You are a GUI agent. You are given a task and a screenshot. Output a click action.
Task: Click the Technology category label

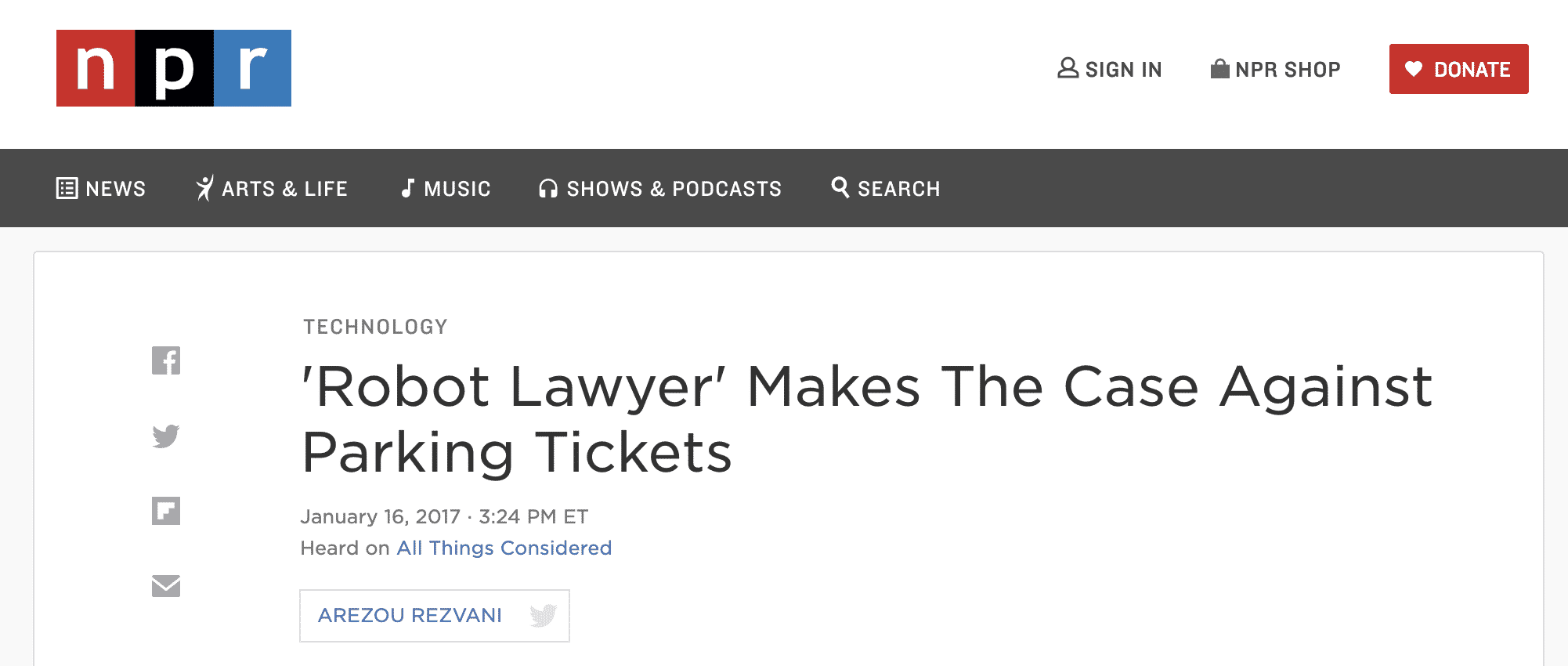coord(375,327)
